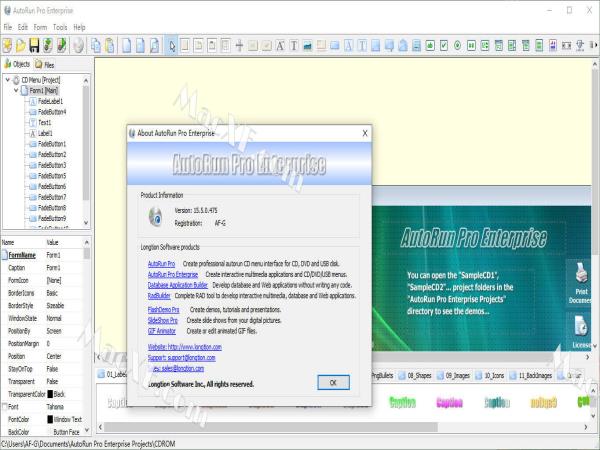Image resolution: width=600 pixels, height=450 pixels.
Task: Click the CD disc toolbar icon
Action: point(78,46)
